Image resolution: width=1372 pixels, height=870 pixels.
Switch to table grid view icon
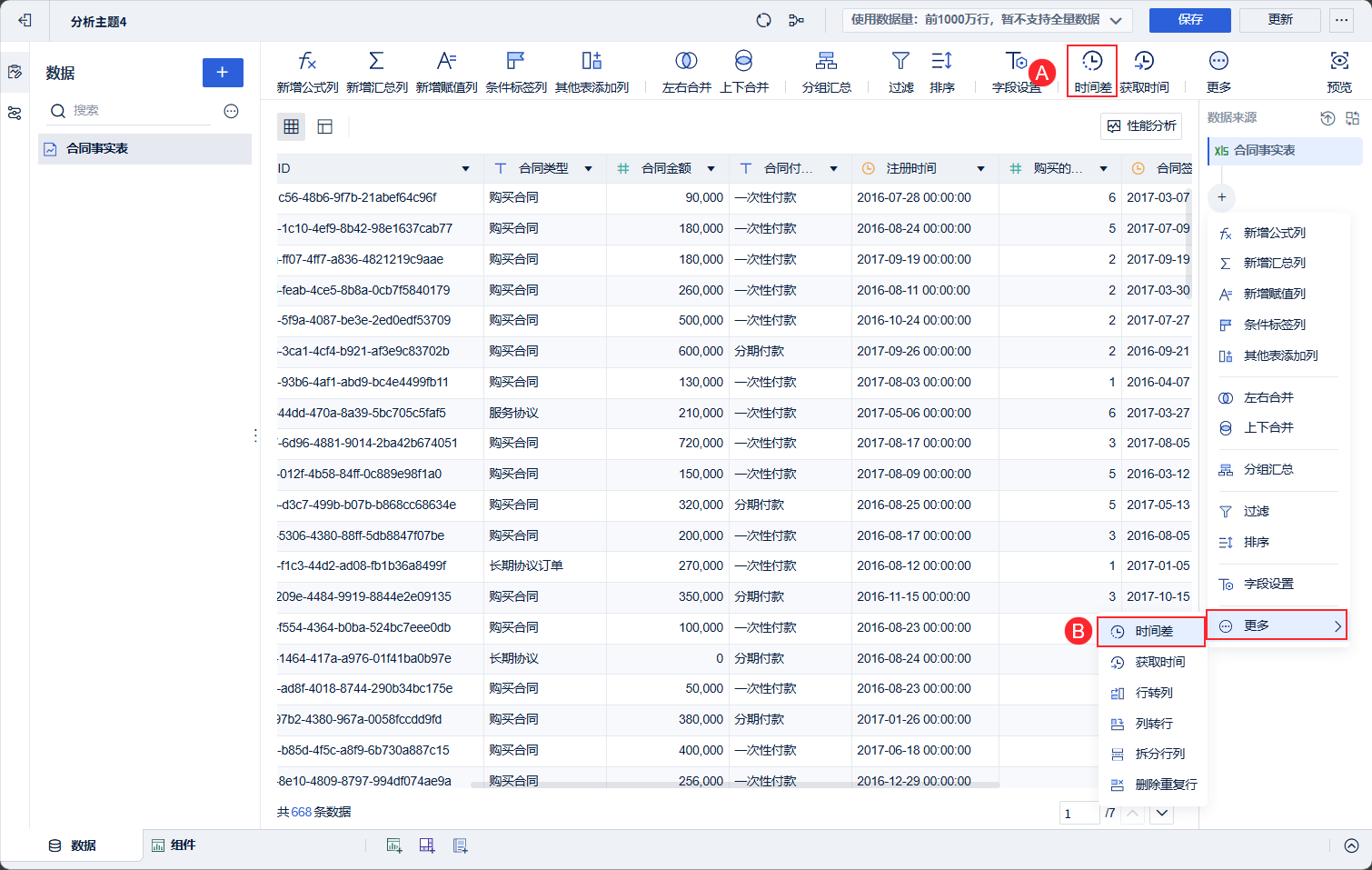click(292, 126)
